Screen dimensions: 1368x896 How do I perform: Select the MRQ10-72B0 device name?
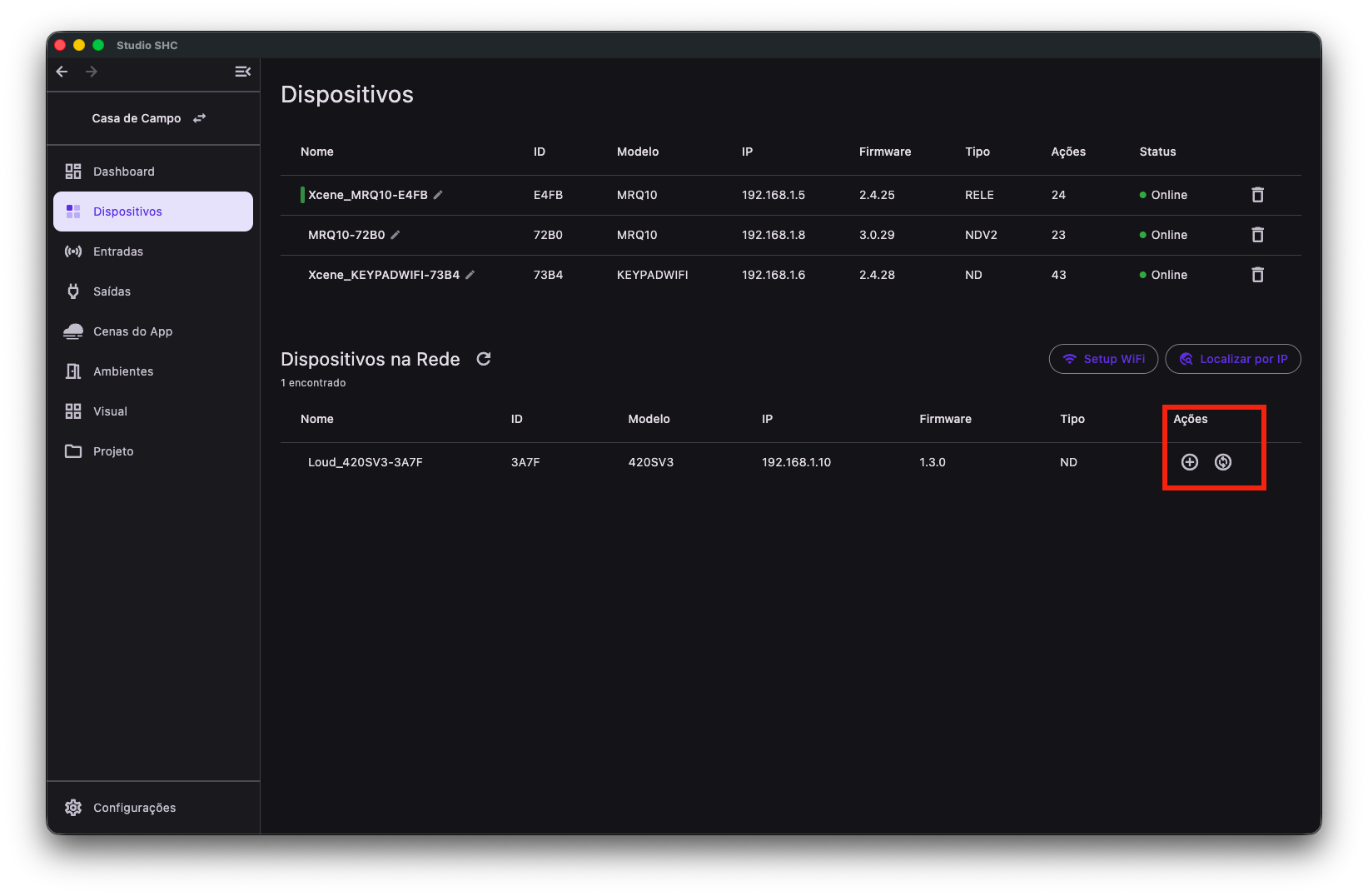346,235
